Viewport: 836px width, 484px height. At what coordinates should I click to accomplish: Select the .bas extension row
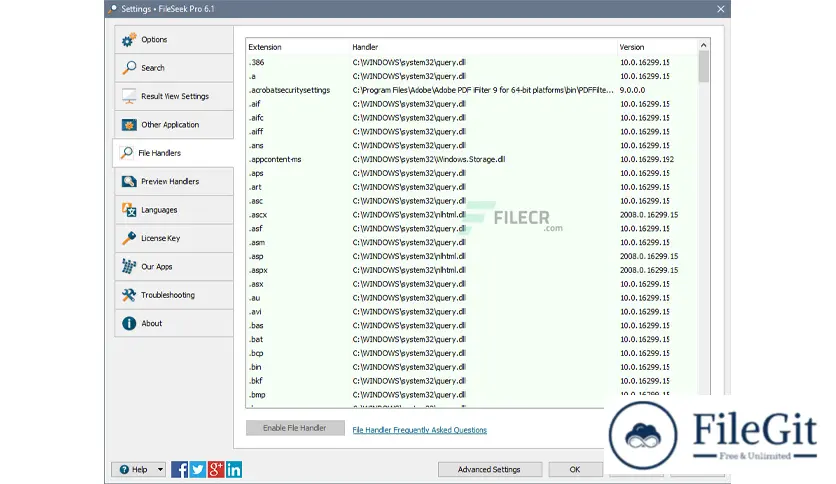[x=471, y=326]
